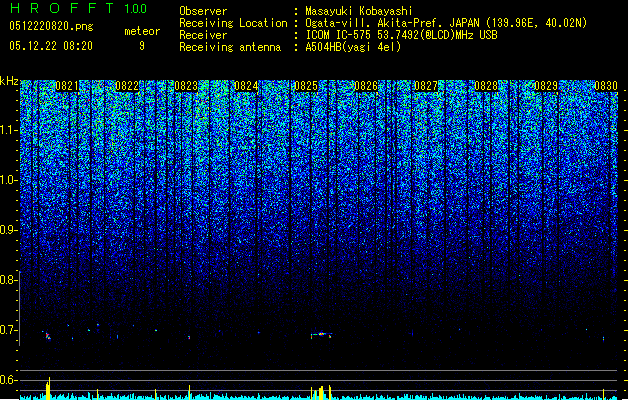The image size is (629, 400).
Task: Click the 0829 time marker
Action: (546, 86)
